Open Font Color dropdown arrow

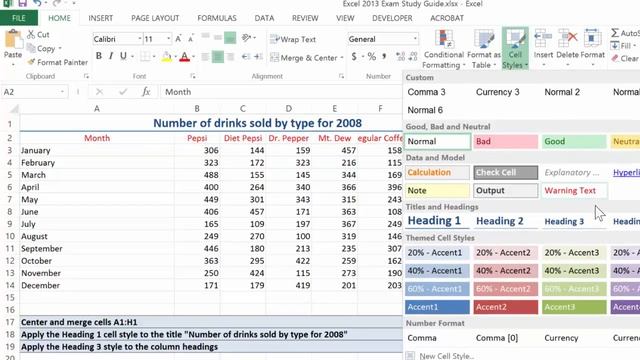tap(193, 56)
